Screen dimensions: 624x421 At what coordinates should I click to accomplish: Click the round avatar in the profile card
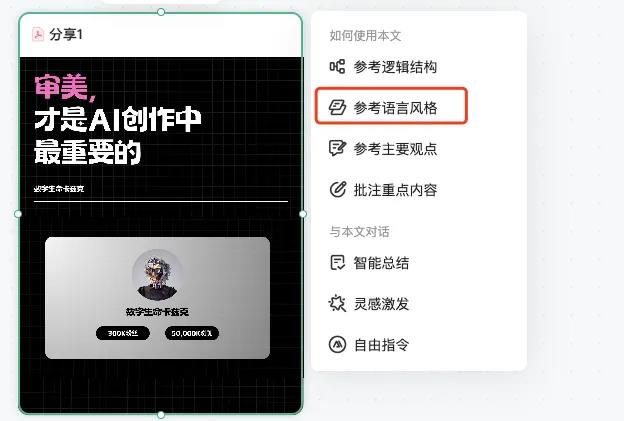[157, 275]
